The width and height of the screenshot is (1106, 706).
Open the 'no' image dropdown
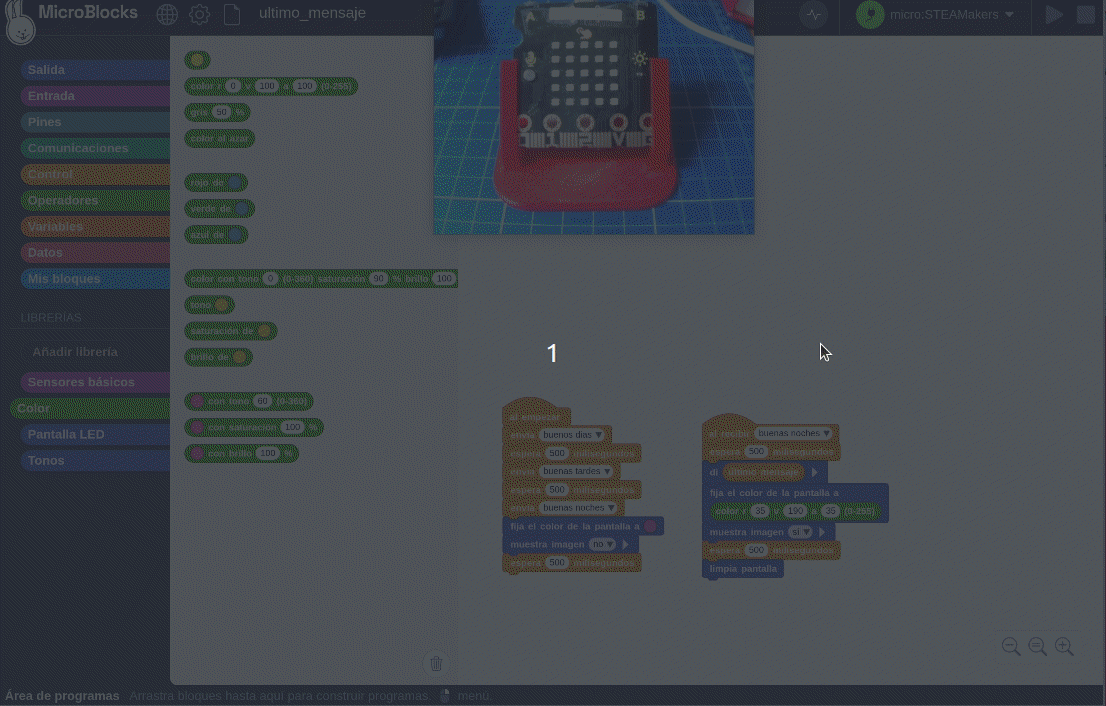coord(603,544)
